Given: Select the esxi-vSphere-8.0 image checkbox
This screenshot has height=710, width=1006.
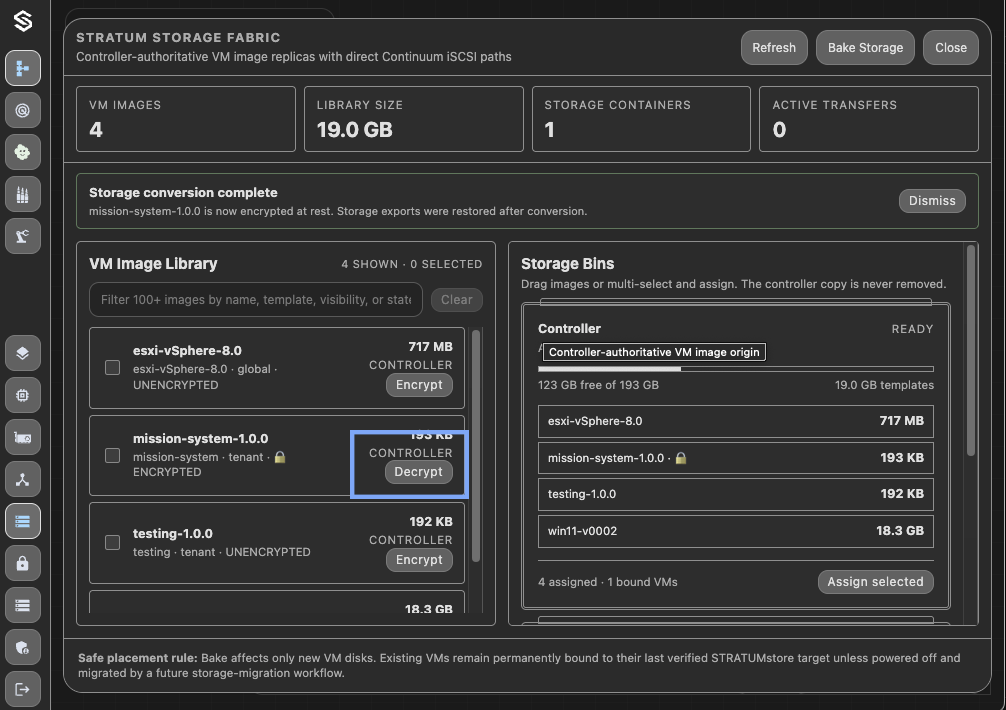Looking at the screenshot, I should click(x=112, y=368).
